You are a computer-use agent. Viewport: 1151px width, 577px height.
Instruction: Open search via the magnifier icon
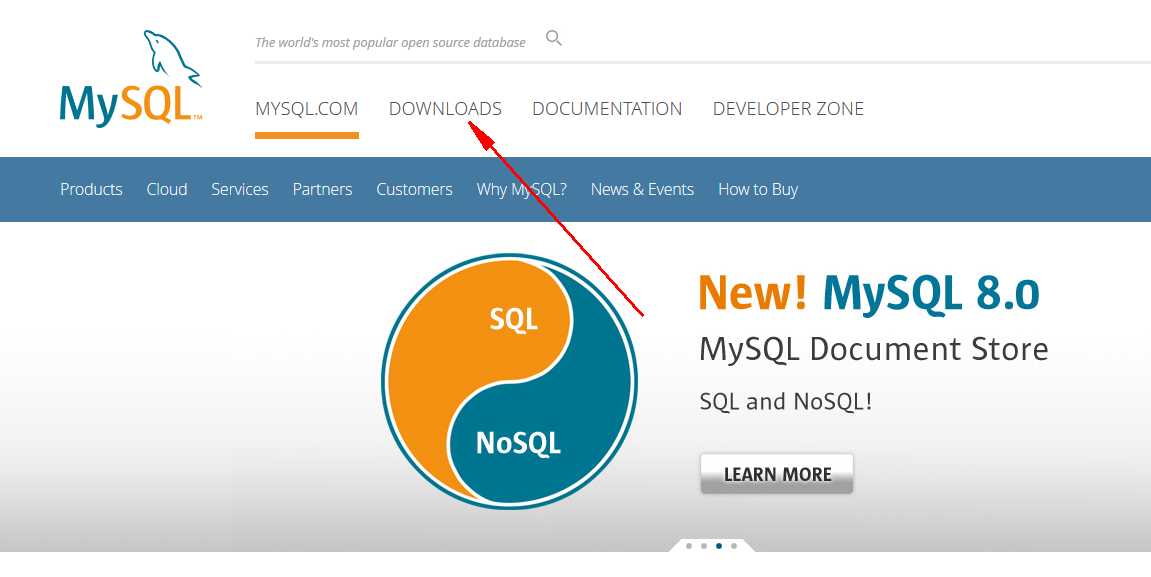553,38
